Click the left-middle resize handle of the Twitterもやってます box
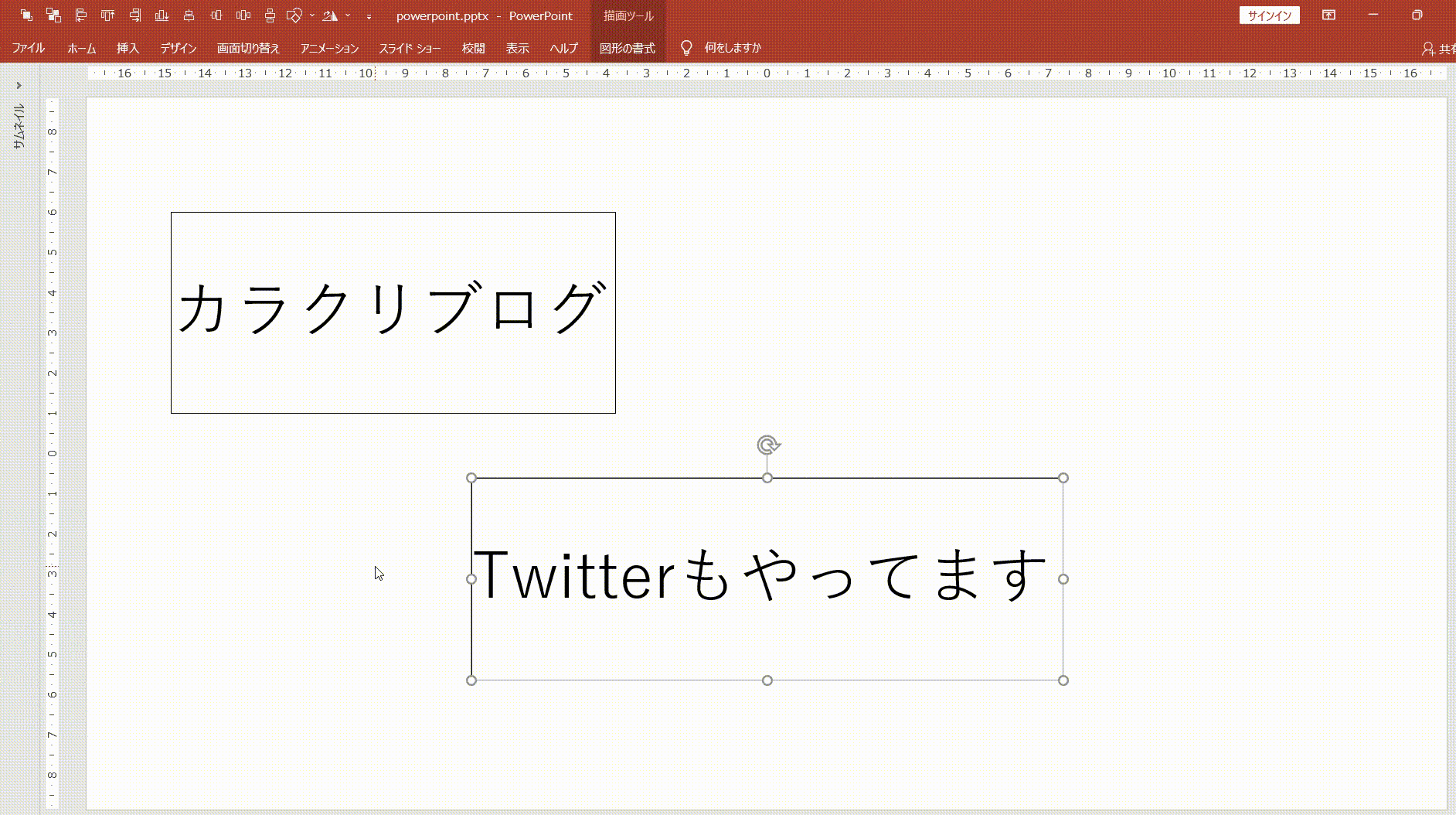Viewport: 1456px width, 815px height. 471,579
